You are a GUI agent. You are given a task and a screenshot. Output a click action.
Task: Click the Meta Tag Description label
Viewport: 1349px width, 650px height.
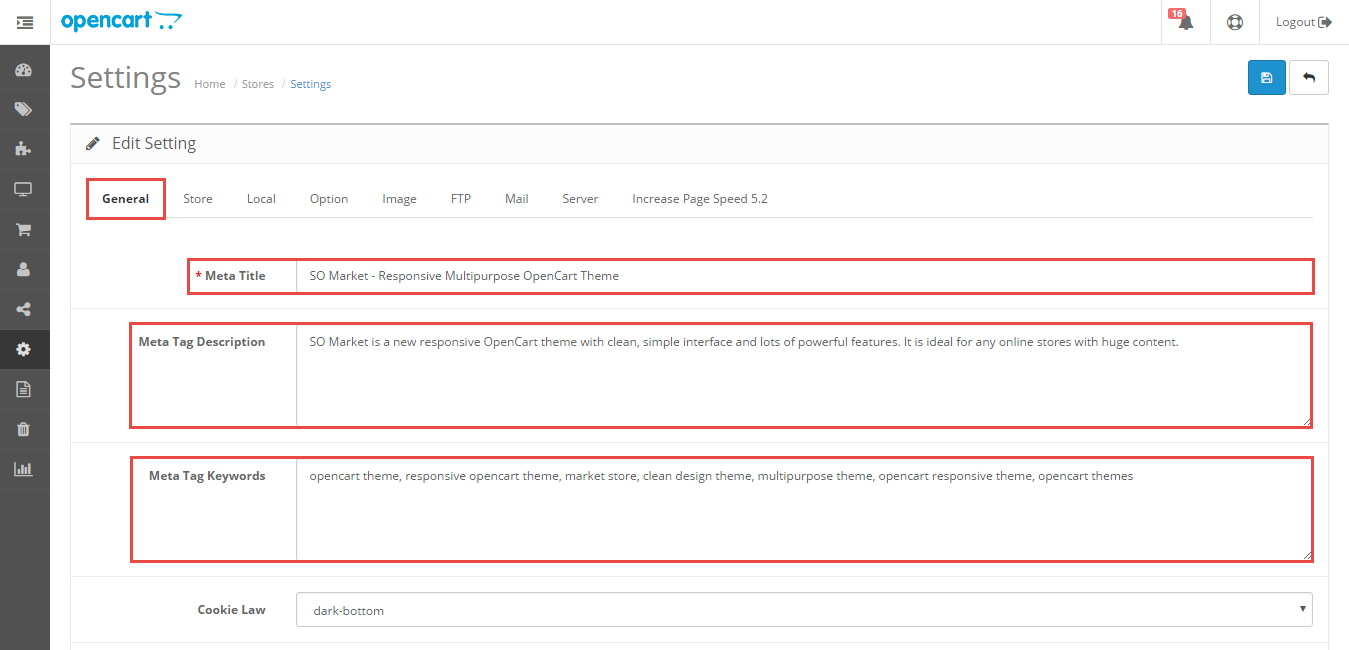point(202,342)
